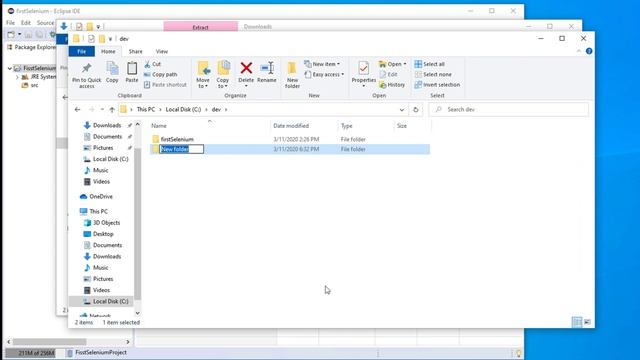Click Select all in ribbon
Screen dimensions: 640x360
[429, 64]
